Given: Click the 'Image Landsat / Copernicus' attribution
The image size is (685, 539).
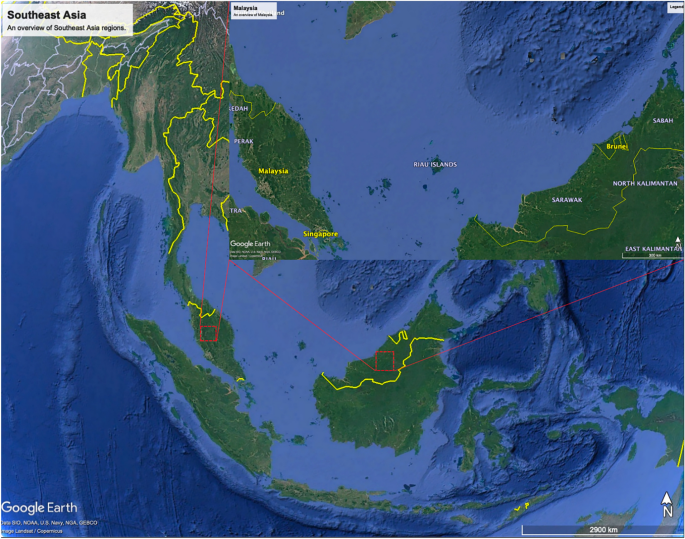Looking at the screenshot, I should 32,531.
